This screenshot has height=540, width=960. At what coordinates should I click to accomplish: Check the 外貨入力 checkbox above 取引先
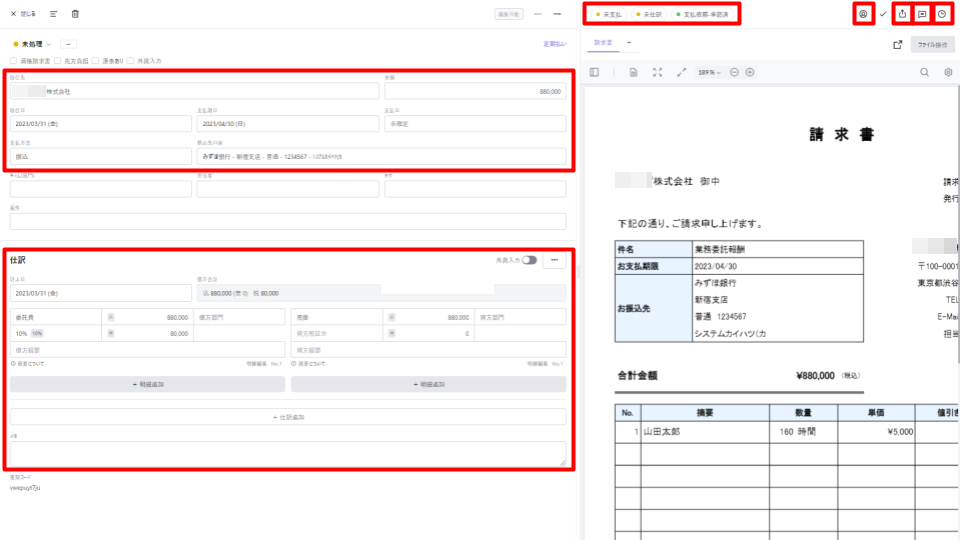tap(130, 61)
